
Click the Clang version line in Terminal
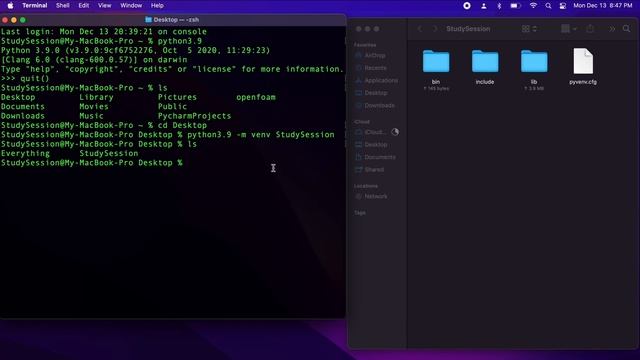click(x=94, y=60)
